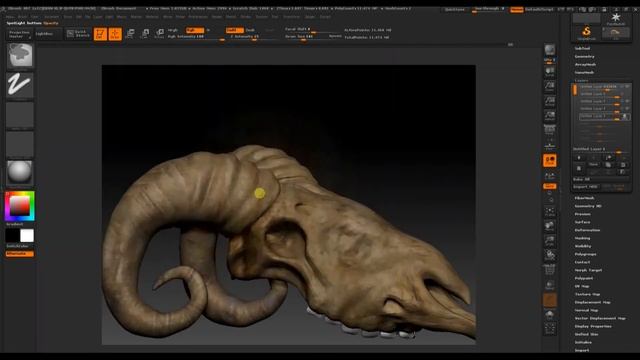
Task: Open the empty alpha slot
Action: point(20,115)
